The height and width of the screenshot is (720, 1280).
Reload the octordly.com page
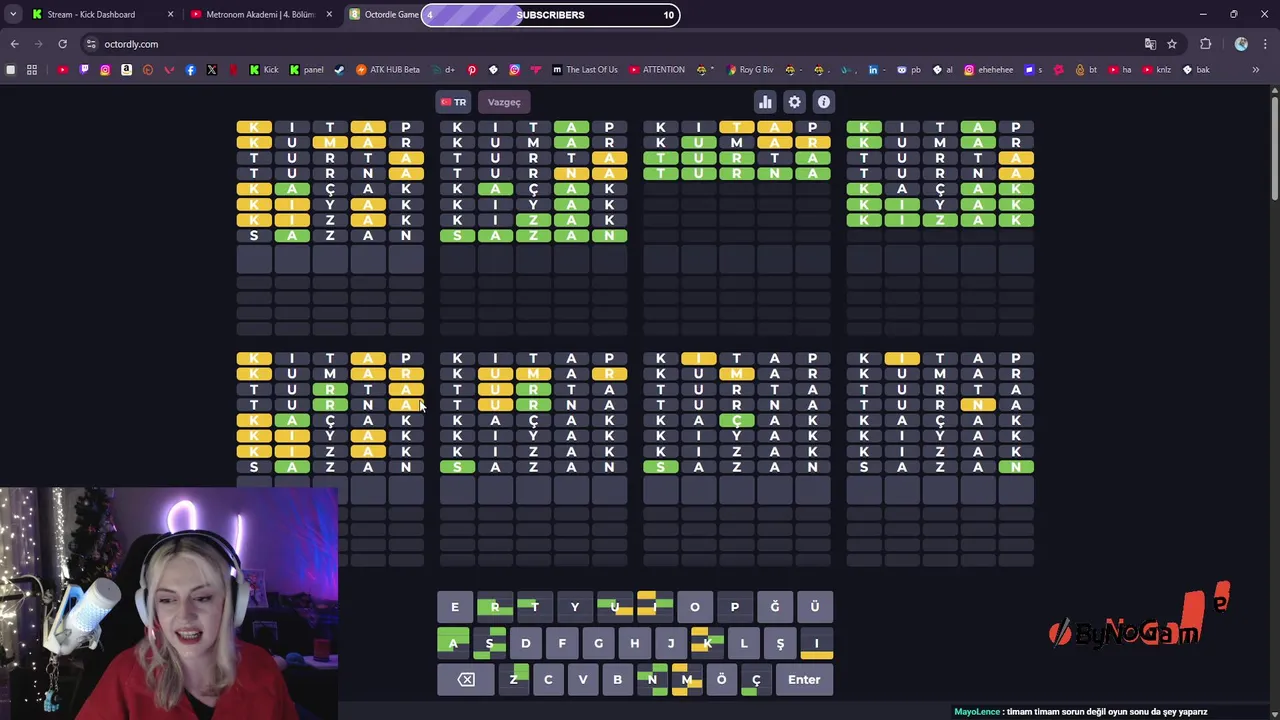[x=62, y=44]
